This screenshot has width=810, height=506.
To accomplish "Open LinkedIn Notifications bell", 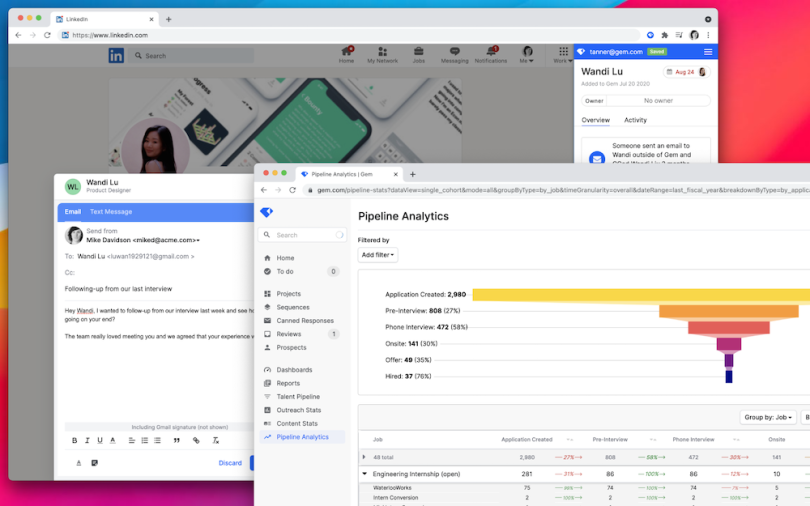I will click(x=491, y=55).
